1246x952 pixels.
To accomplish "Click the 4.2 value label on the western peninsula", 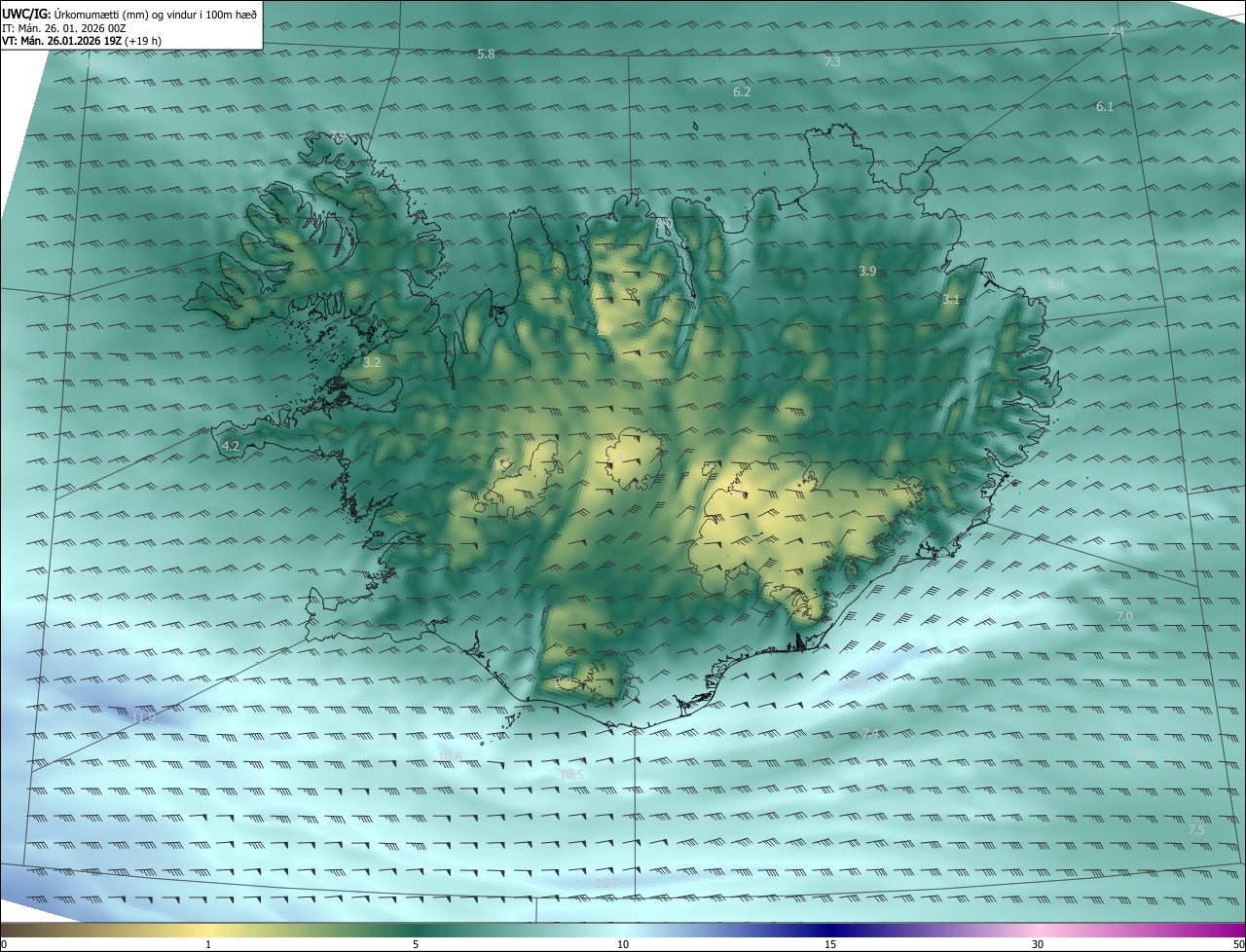I will coord(231,447).
